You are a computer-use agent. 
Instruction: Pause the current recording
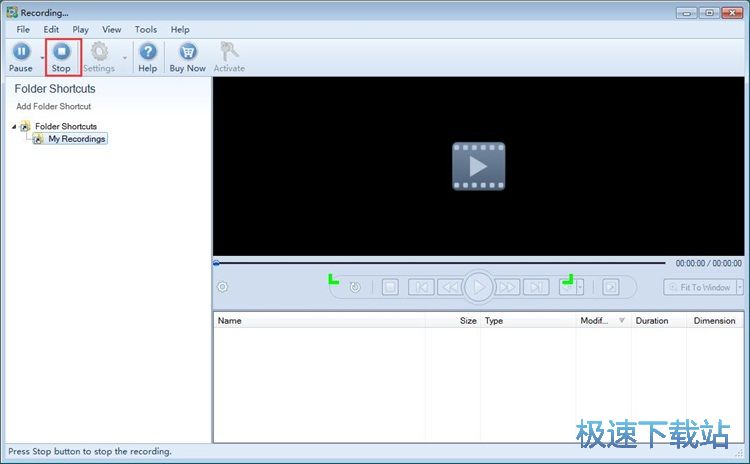pos(21,57)
